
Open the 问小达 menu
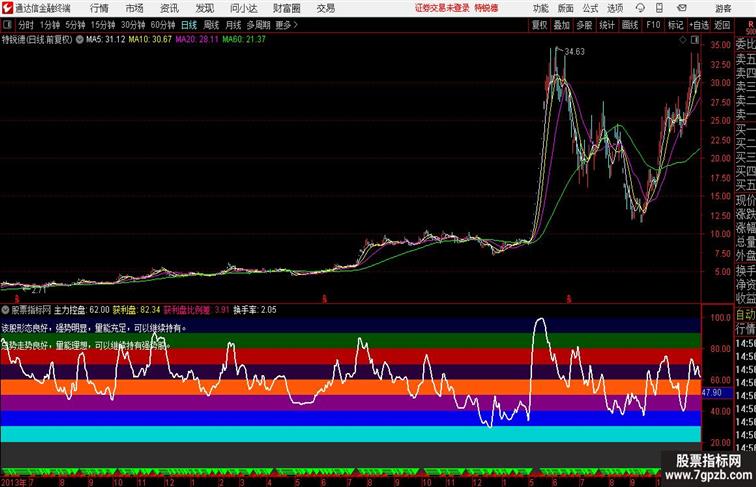pos(243,8)
